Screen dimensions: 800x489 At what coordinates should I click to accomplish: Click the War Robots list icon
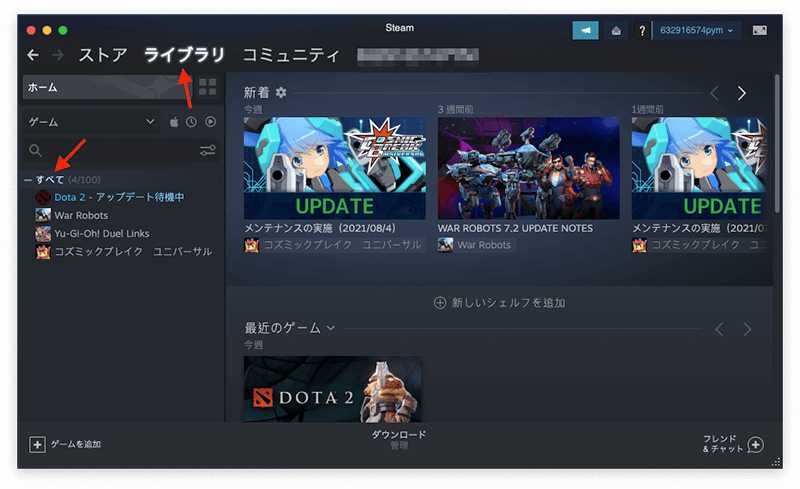[43, 215]
